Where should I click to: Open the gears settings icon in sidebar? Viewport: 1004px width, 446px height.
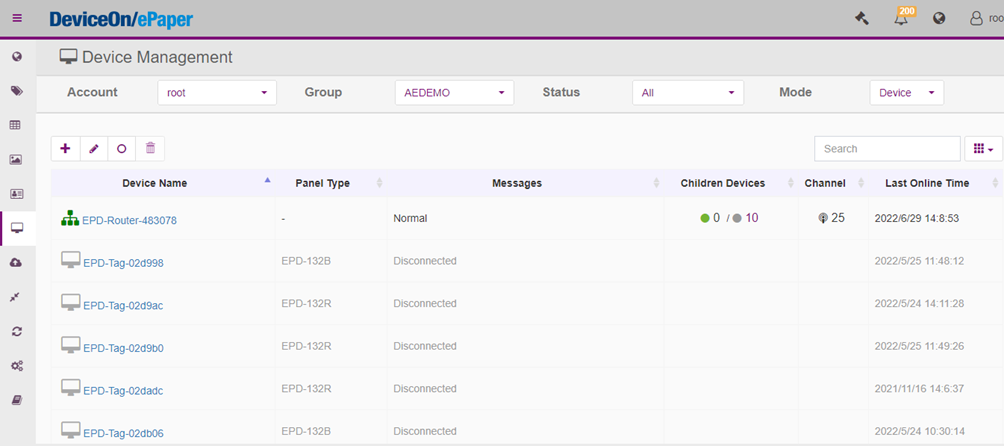point(17,366)
